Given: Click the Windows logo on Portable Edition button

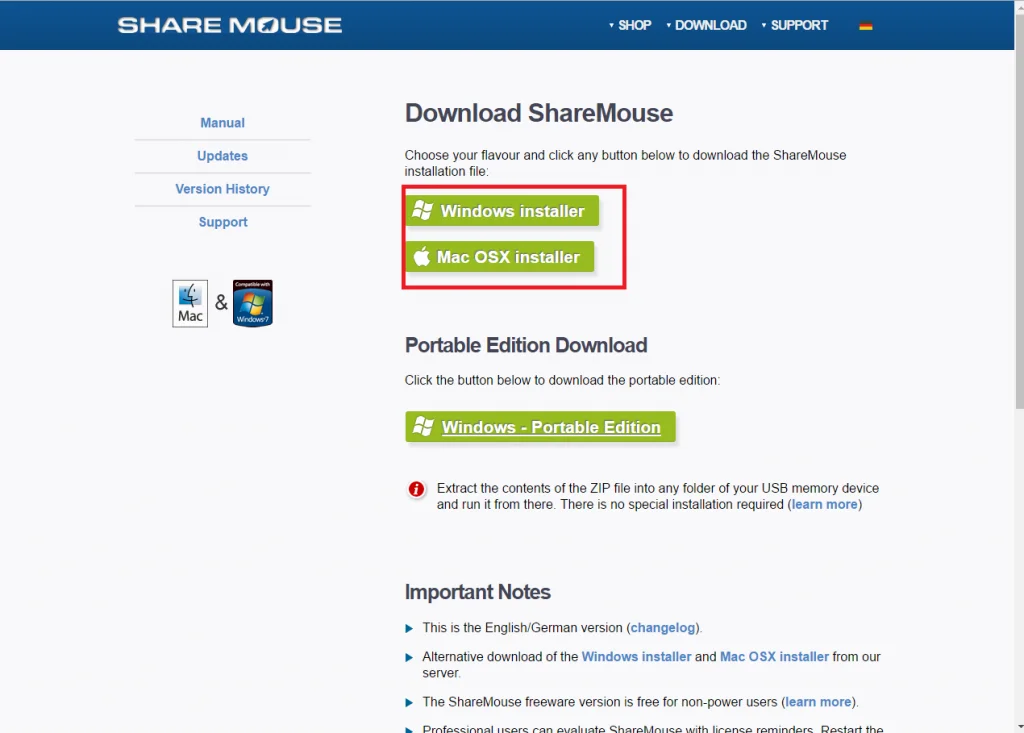Looking at the screenshot, I should 423,427.
